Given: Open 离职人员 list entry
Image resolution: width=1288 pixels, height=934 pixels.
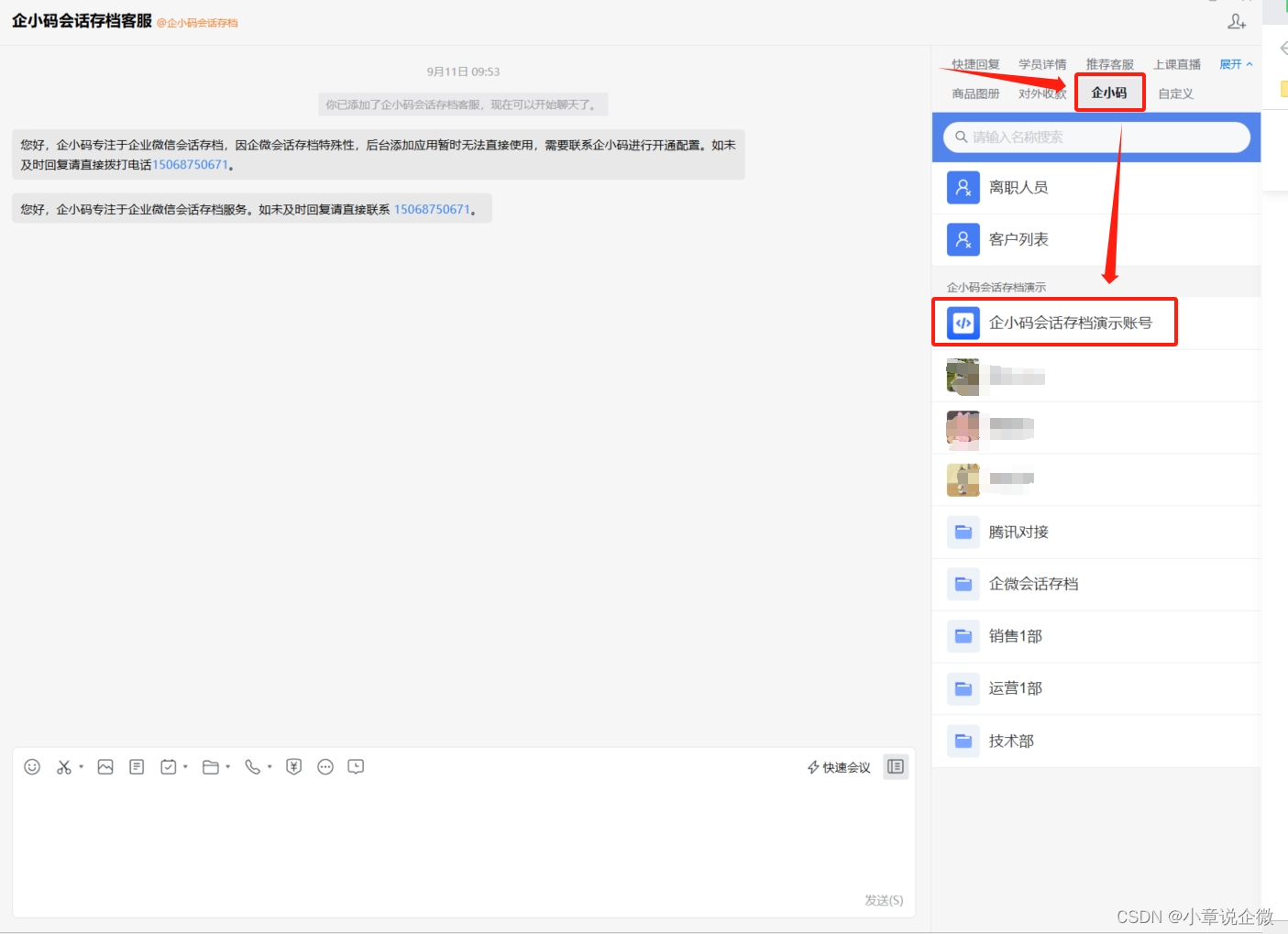Looking at the screenshot, I should point(1096,188).
